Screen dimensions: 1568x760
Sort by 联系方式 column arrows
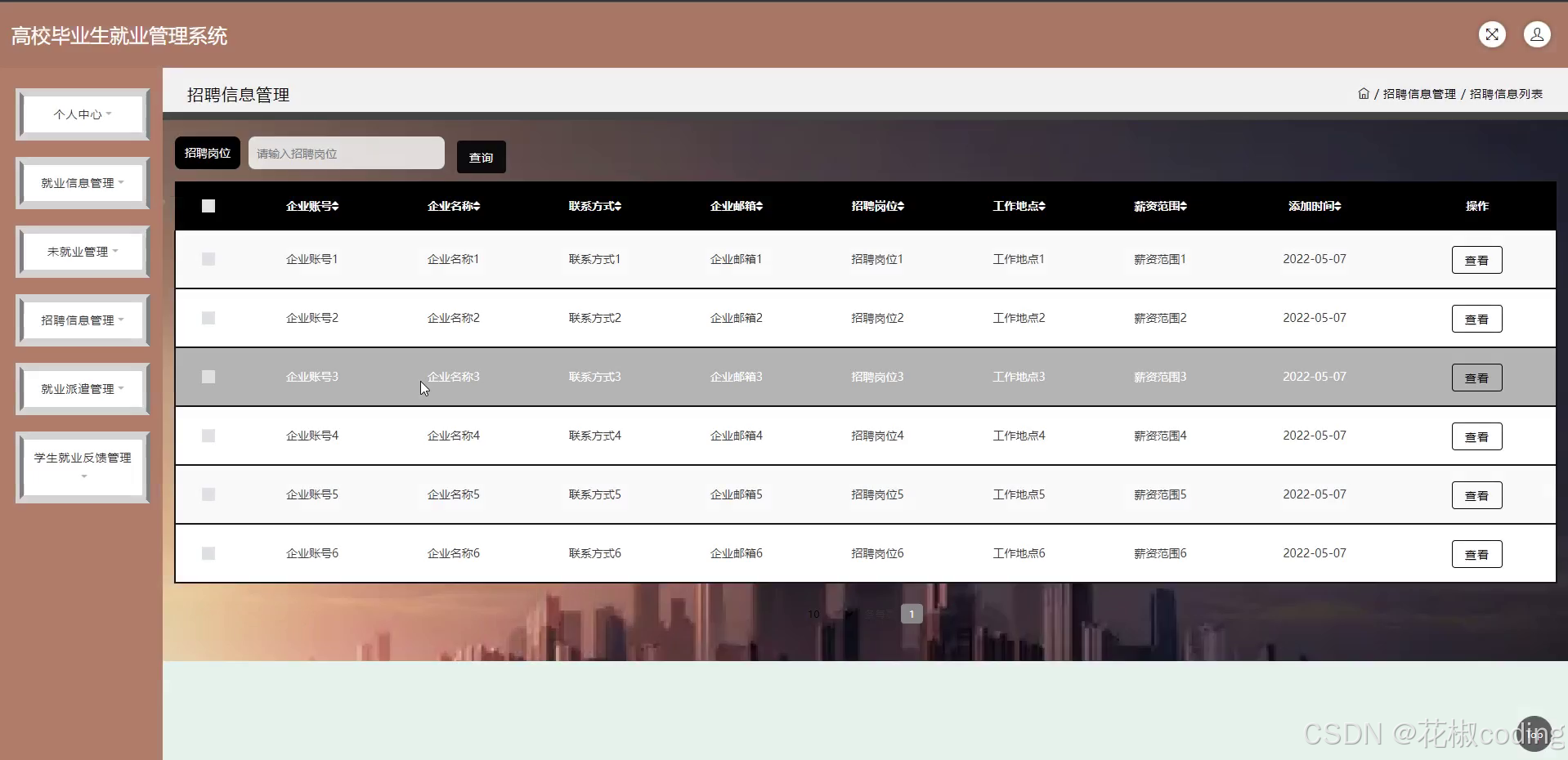pyautogui.click(x=618, y=206)
